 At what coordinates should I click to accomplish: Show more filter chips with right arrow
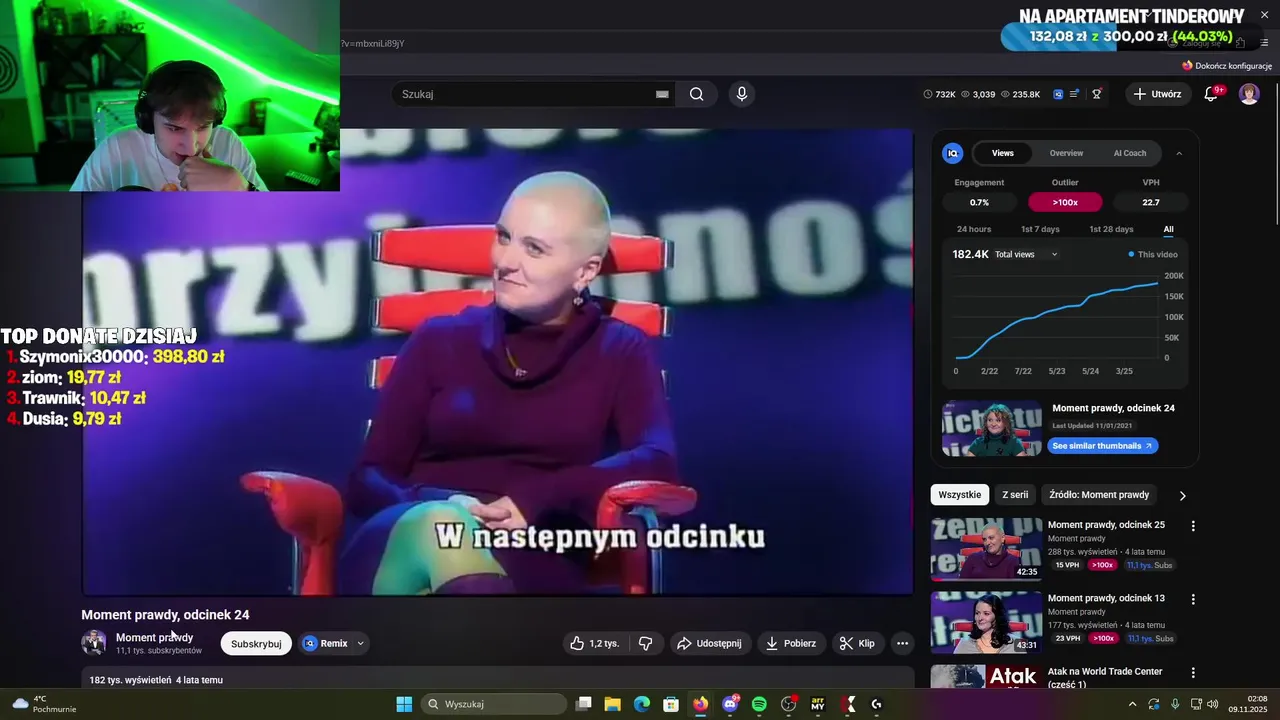(1182, 495)
